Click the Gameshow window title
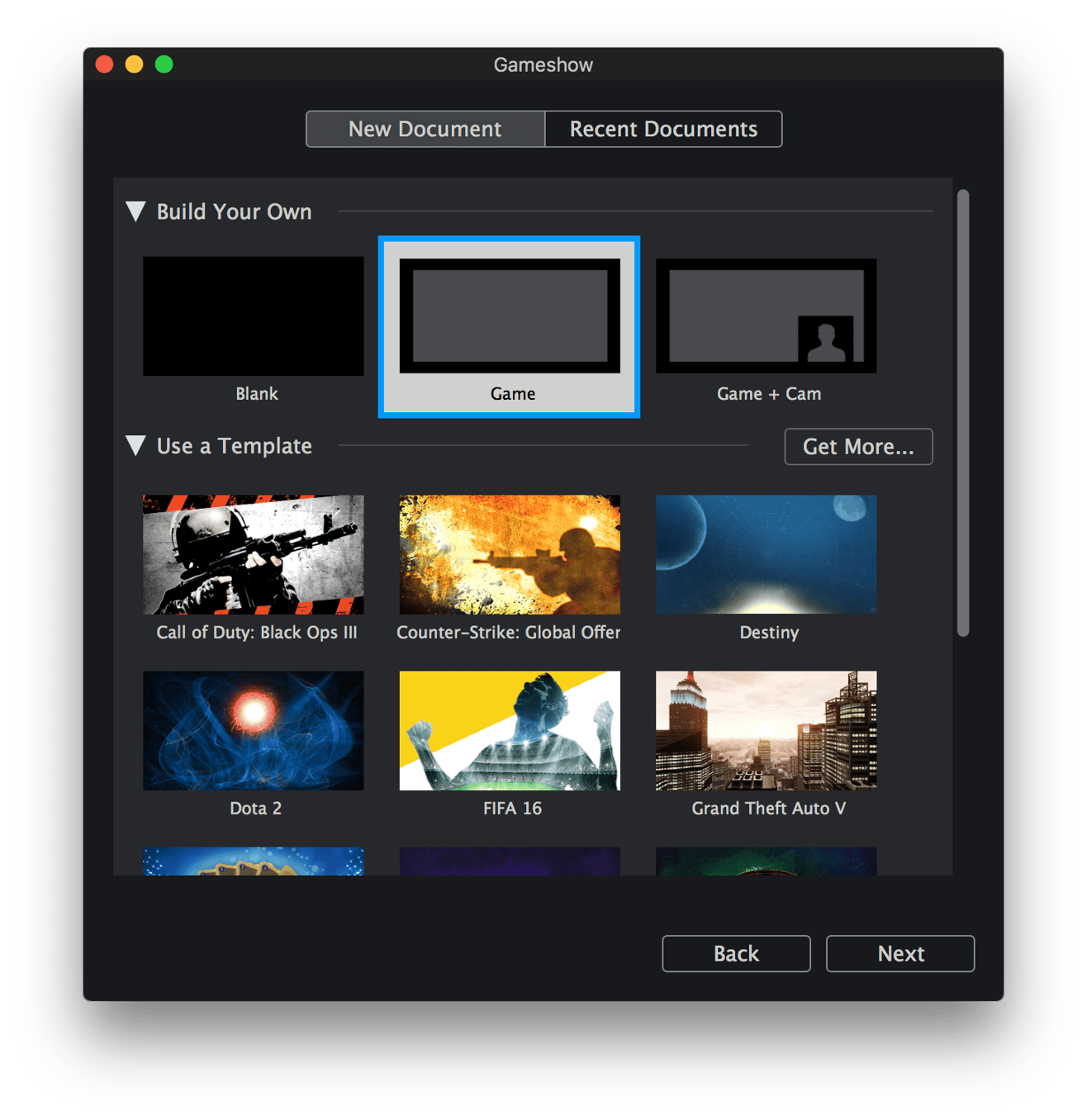This screenshot has width=1087, height=1120. tap(543, 64)
